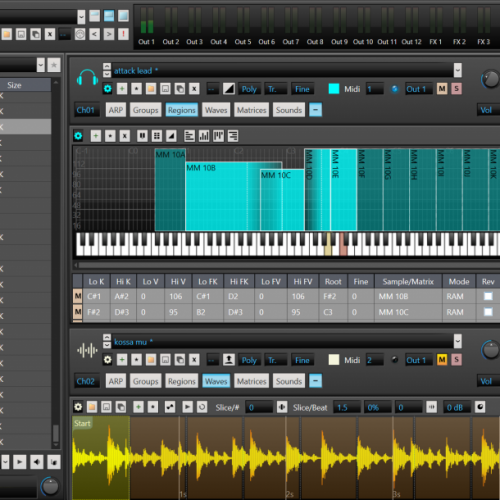Open the attack lead preset dropdown

(x=458, y=70)
